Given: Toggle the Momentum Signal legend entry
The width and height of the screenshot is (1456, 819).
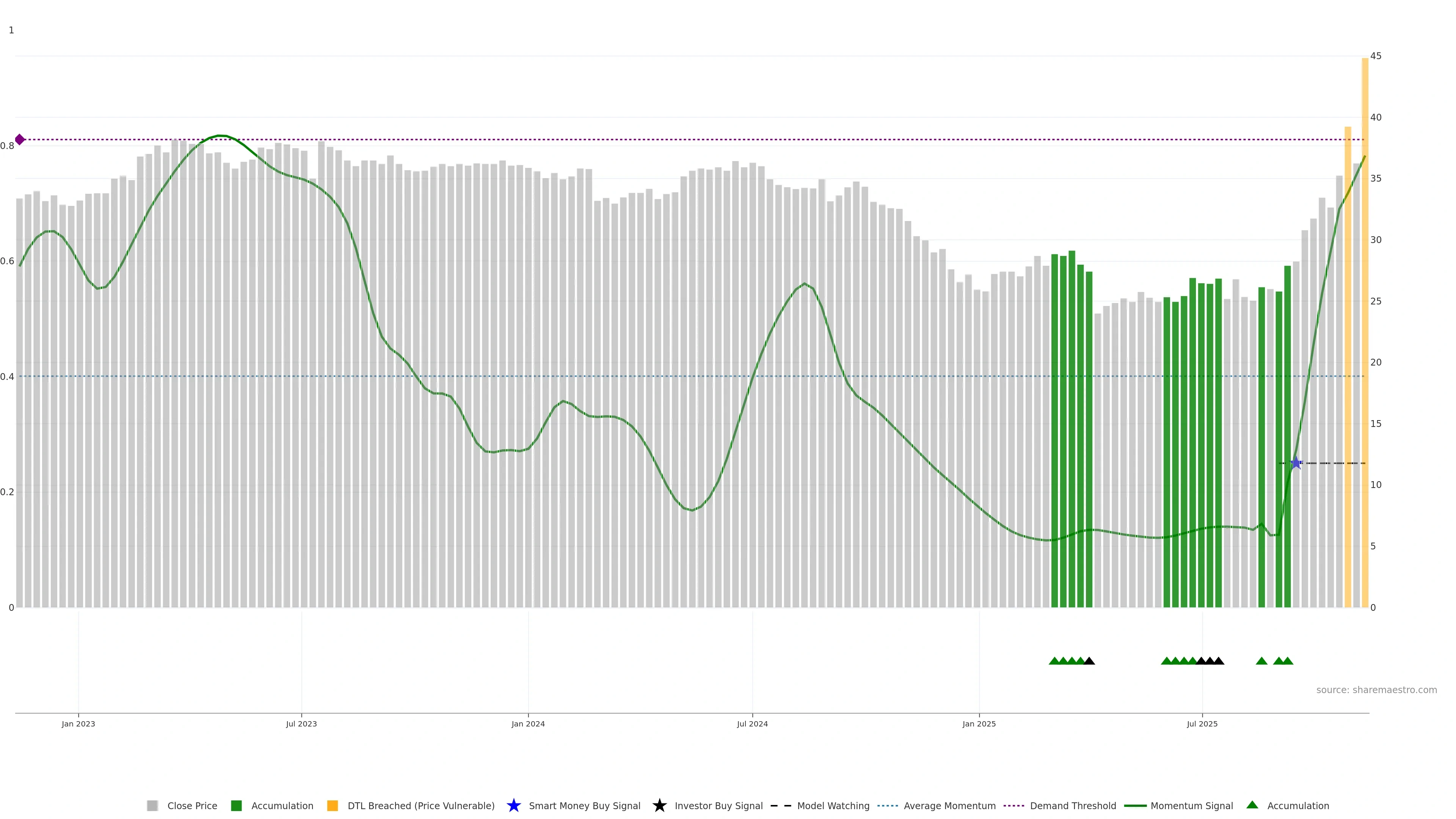Looking at the screenshot, I should pyautogui.click(x=1191, y=805).
